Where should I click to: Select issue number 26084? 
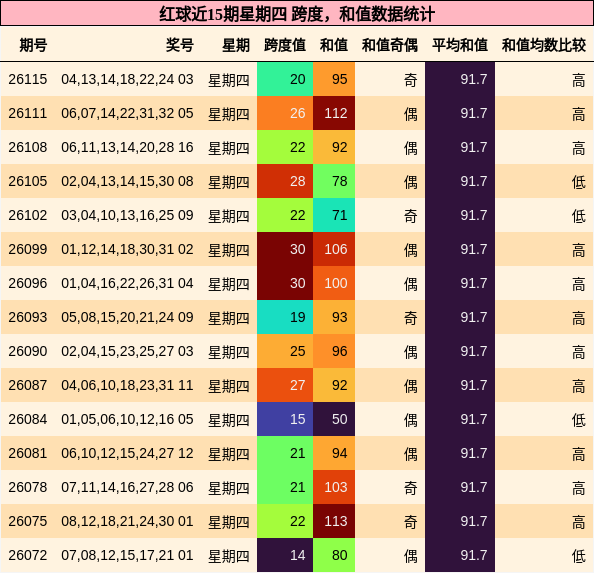[x=28, y=419]
